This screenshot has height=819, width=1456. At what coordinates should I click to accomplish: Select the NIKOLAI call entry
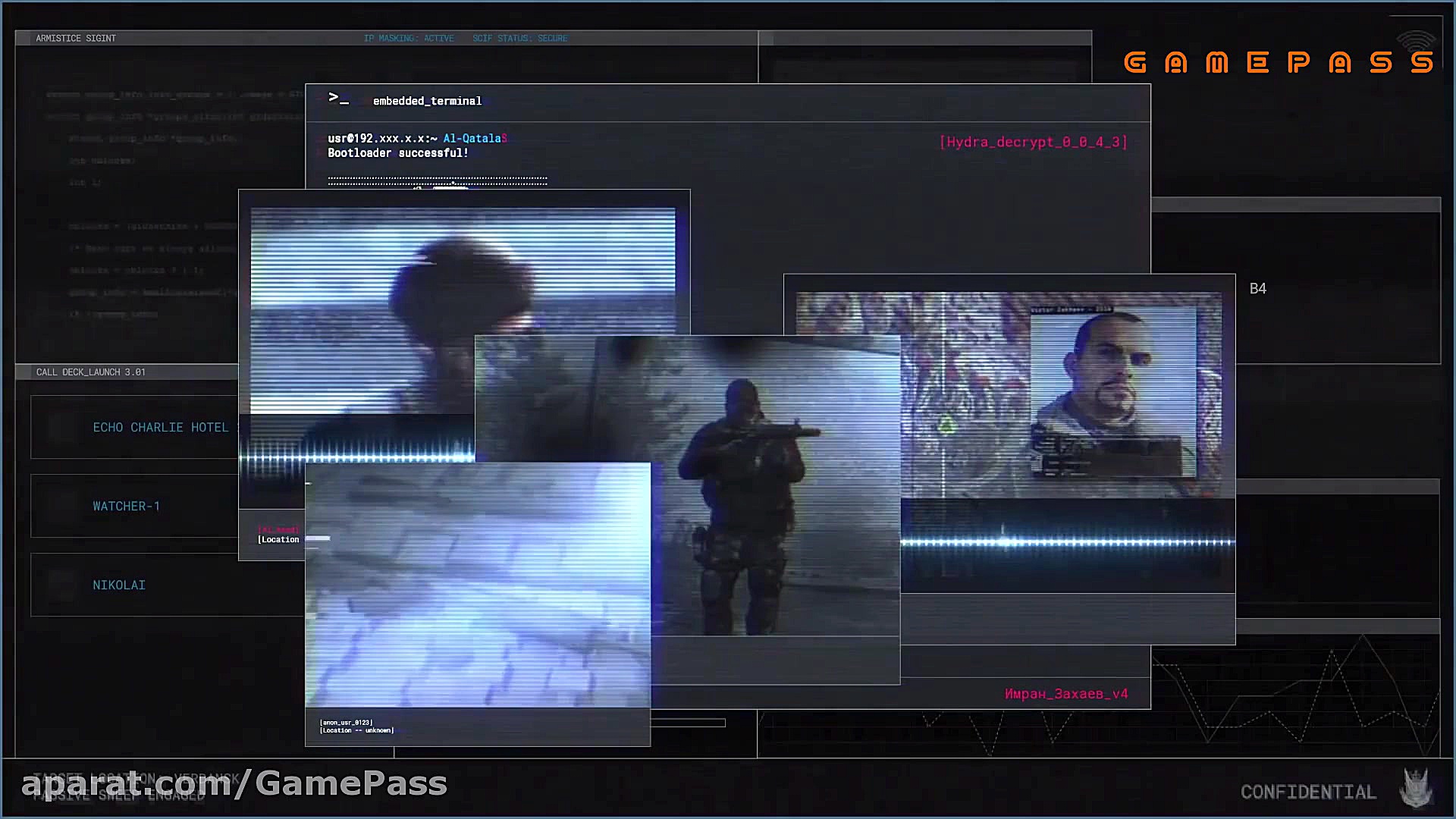pyautogui.click(x=167, y=585)
